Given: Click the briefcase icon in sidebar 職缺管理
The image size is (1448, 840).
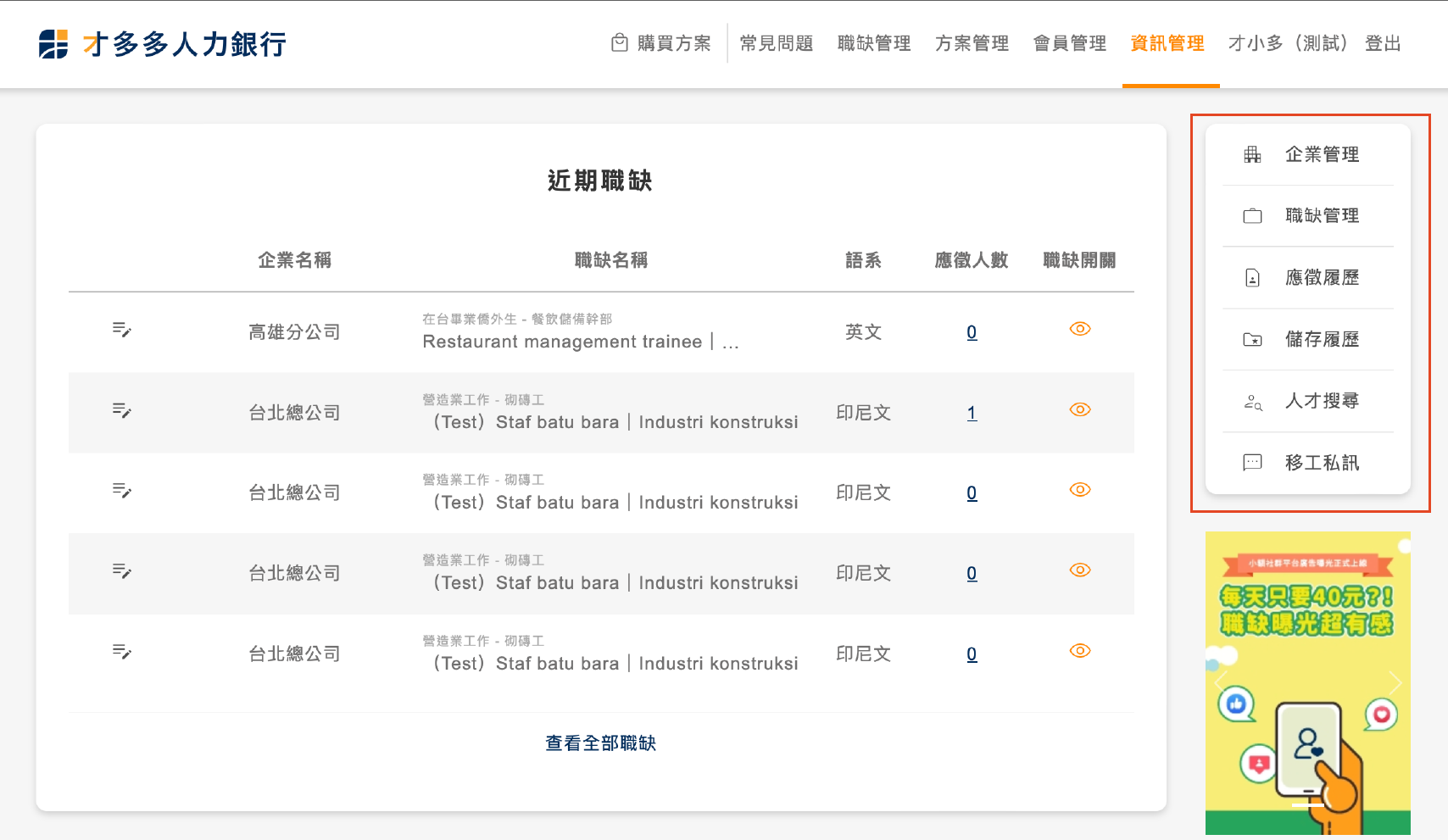Looking at the screenshot, I should (x=1252, y=216).
